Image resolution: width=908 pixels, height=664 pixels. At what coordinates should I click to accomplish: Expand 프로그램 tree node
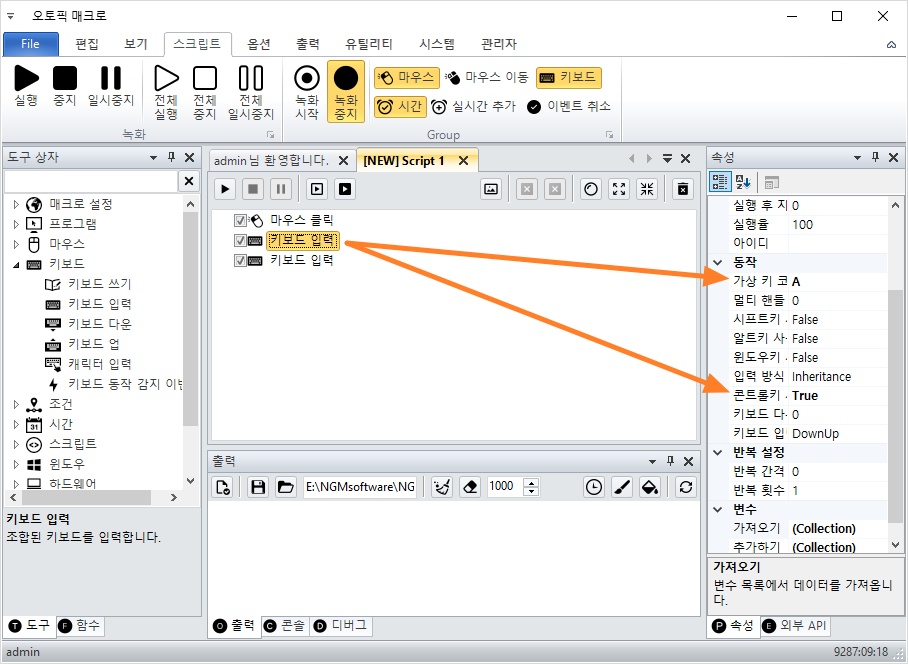tap(16, 224)
